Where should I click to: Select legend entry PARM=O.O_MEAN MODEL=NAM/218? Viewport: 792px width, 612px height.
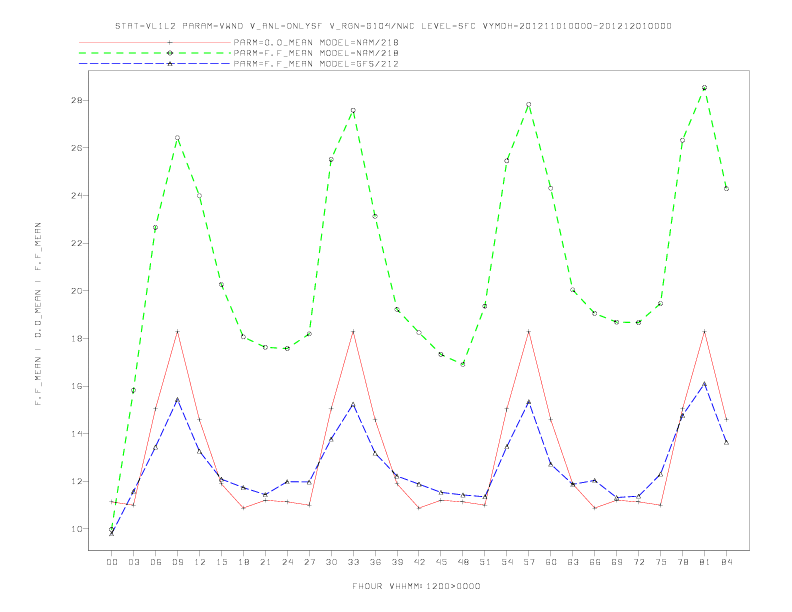(316, 42)
